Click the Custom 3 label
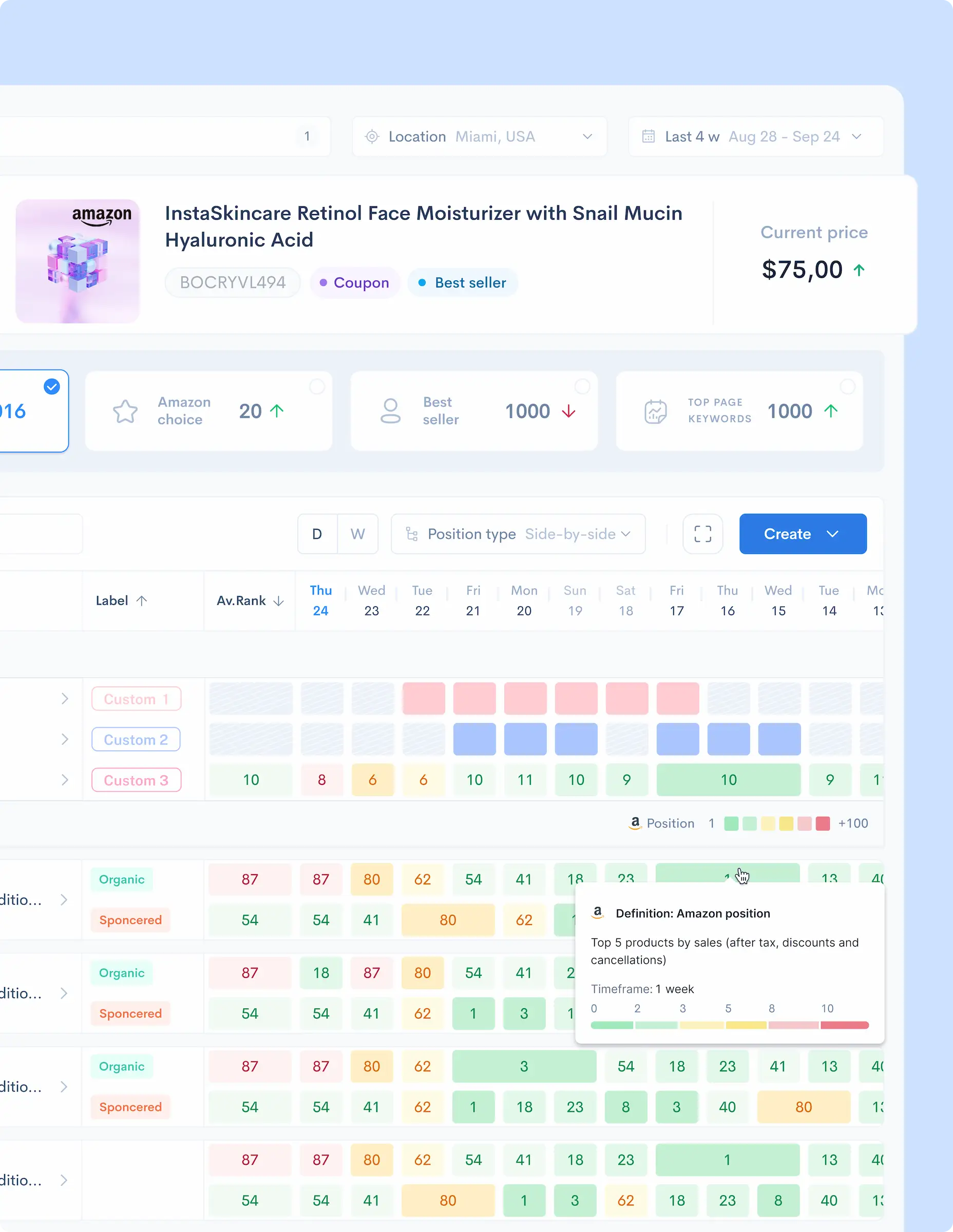This screenshot has height=1232, width=953. 137,780
